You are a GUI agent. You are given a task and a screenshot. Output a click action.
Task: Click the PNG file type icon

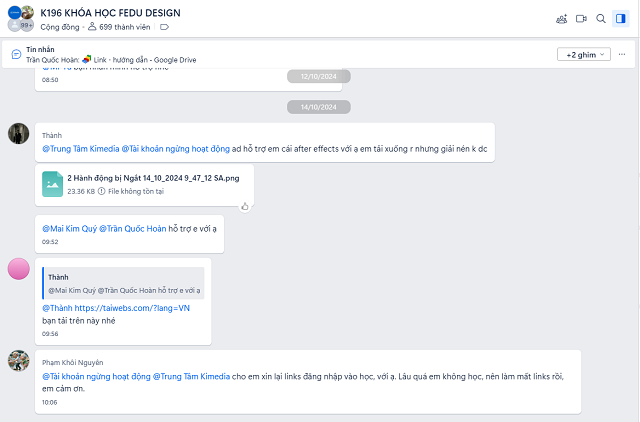[x=53, y=184]
